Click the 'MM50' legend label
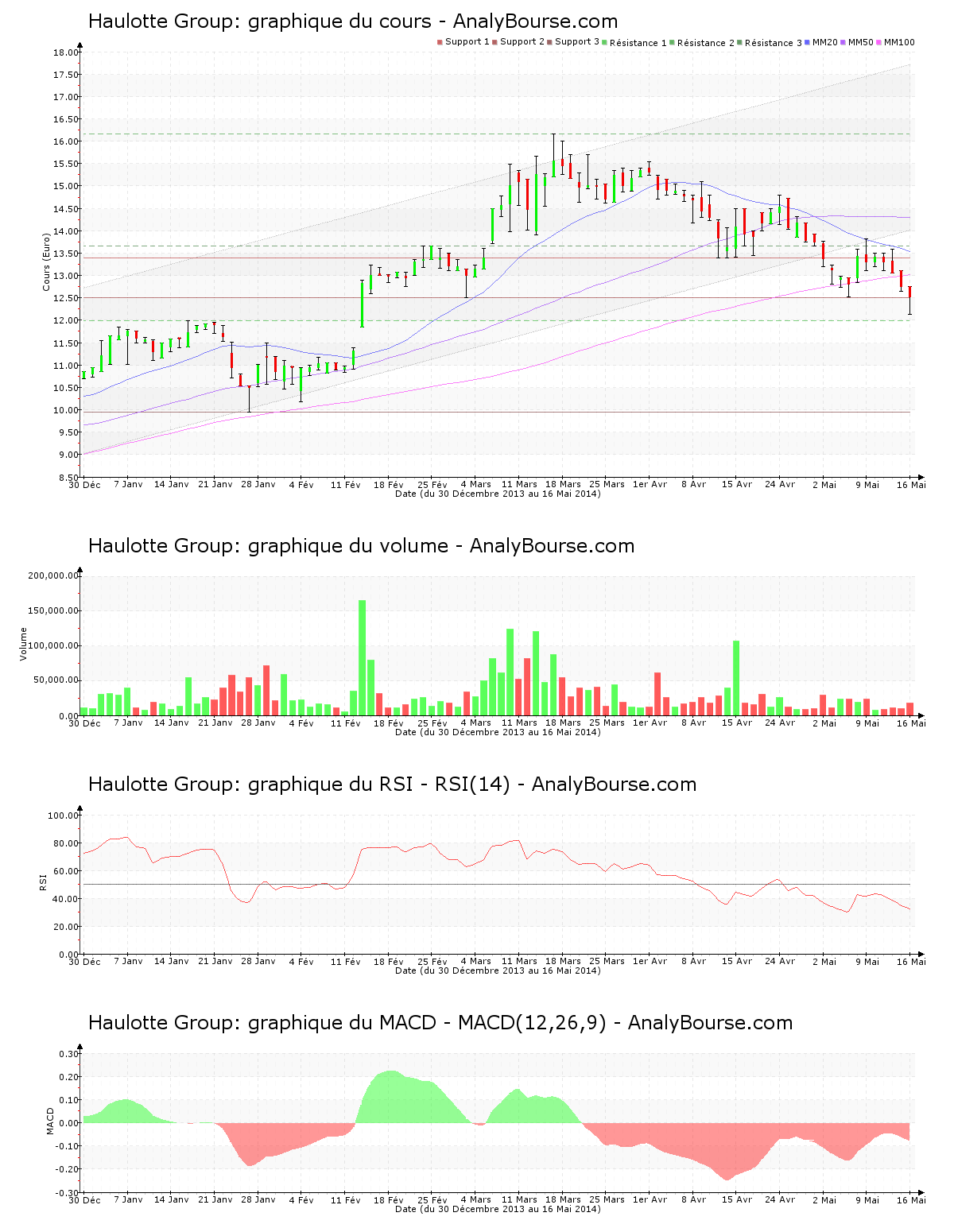Viewport: 954px width, 1232px height. [x=861, y=42]
